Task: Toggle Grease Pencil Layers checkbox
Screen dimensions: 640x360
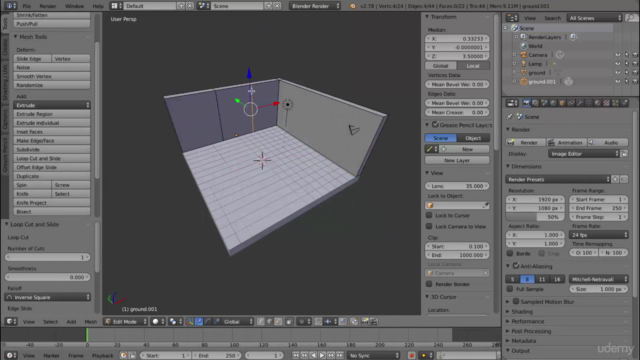Action: click(x=435, y=124)
